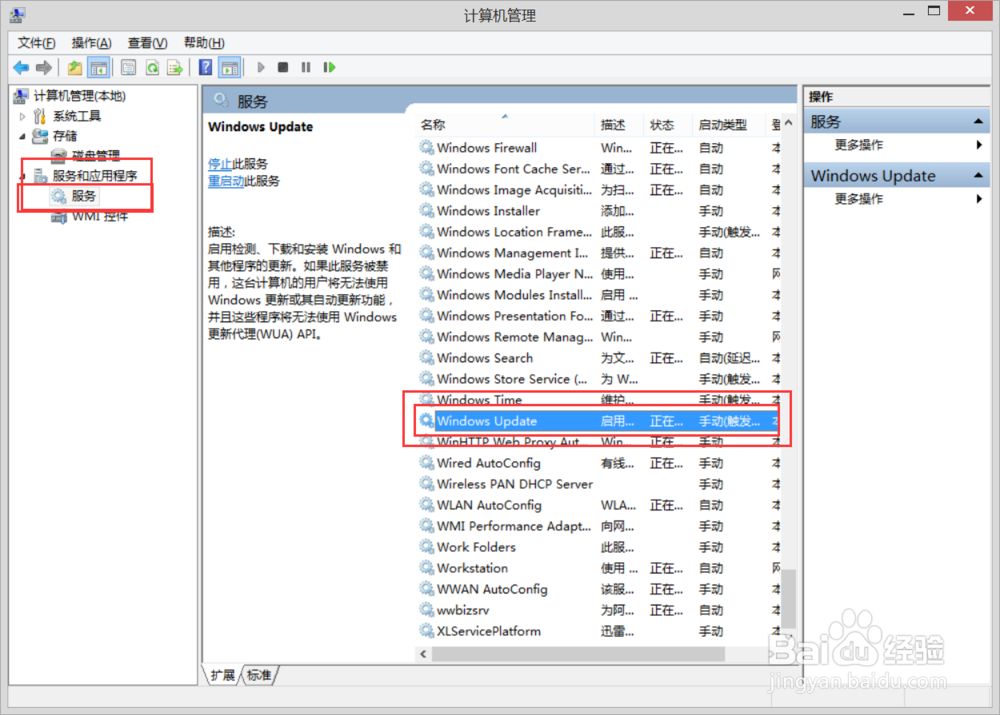Select Windows Presentation Foundation row
The width and height of the screenshot is (1000, 715).
click(x=598, y=316)
